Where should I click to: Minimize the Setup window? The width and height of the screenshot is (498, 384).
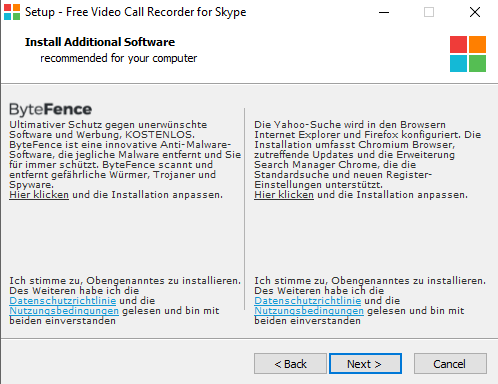click(x=384, y=12)
